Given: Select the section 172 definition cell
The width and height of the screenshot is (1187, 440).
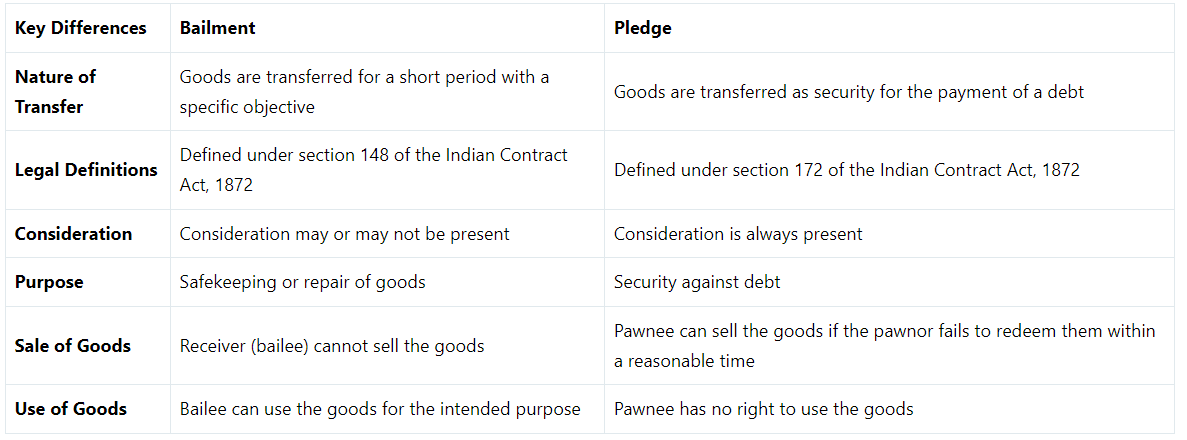Looking at the screenshot, I should tap(846, 170).
